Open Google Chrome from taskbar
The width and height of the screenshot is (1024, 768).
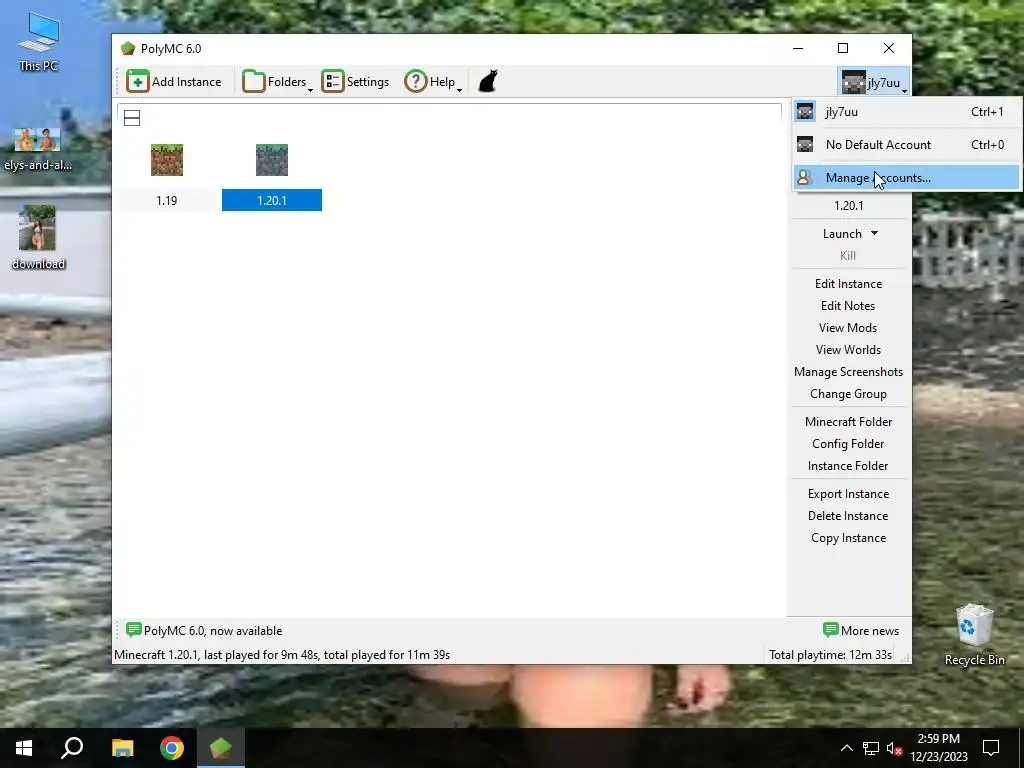172,748
